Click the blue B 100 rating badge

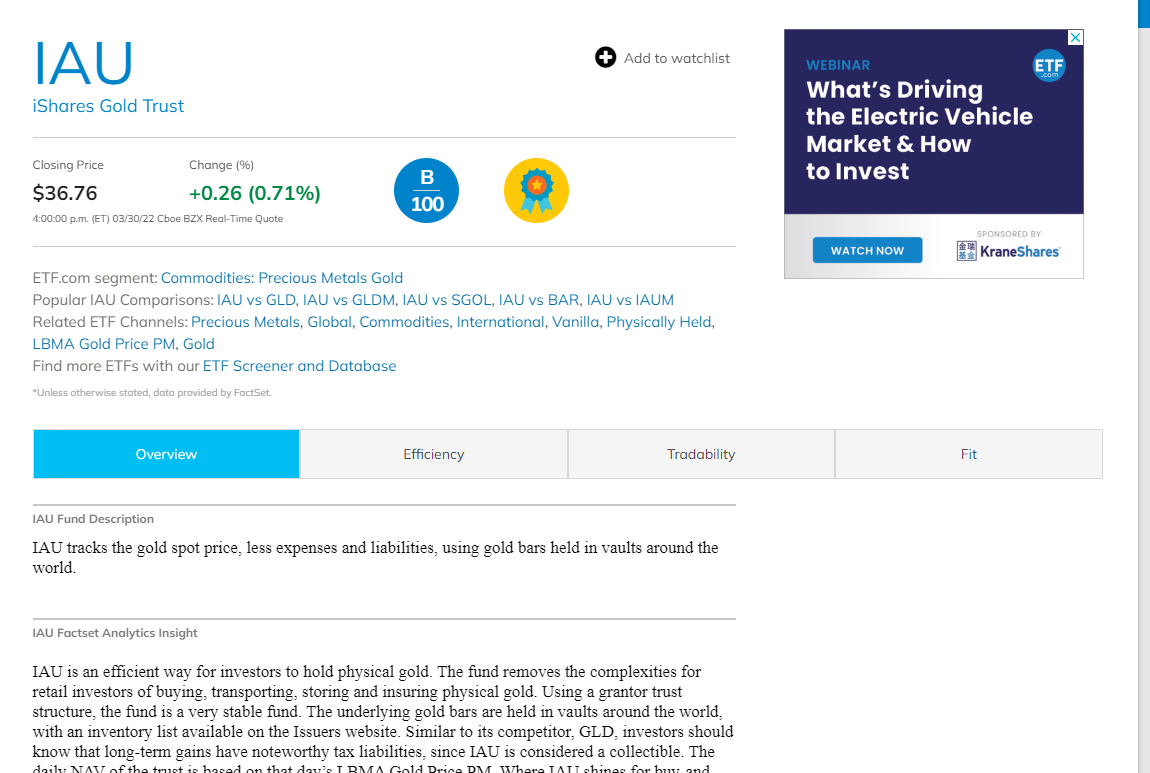(x=426, y=191)
